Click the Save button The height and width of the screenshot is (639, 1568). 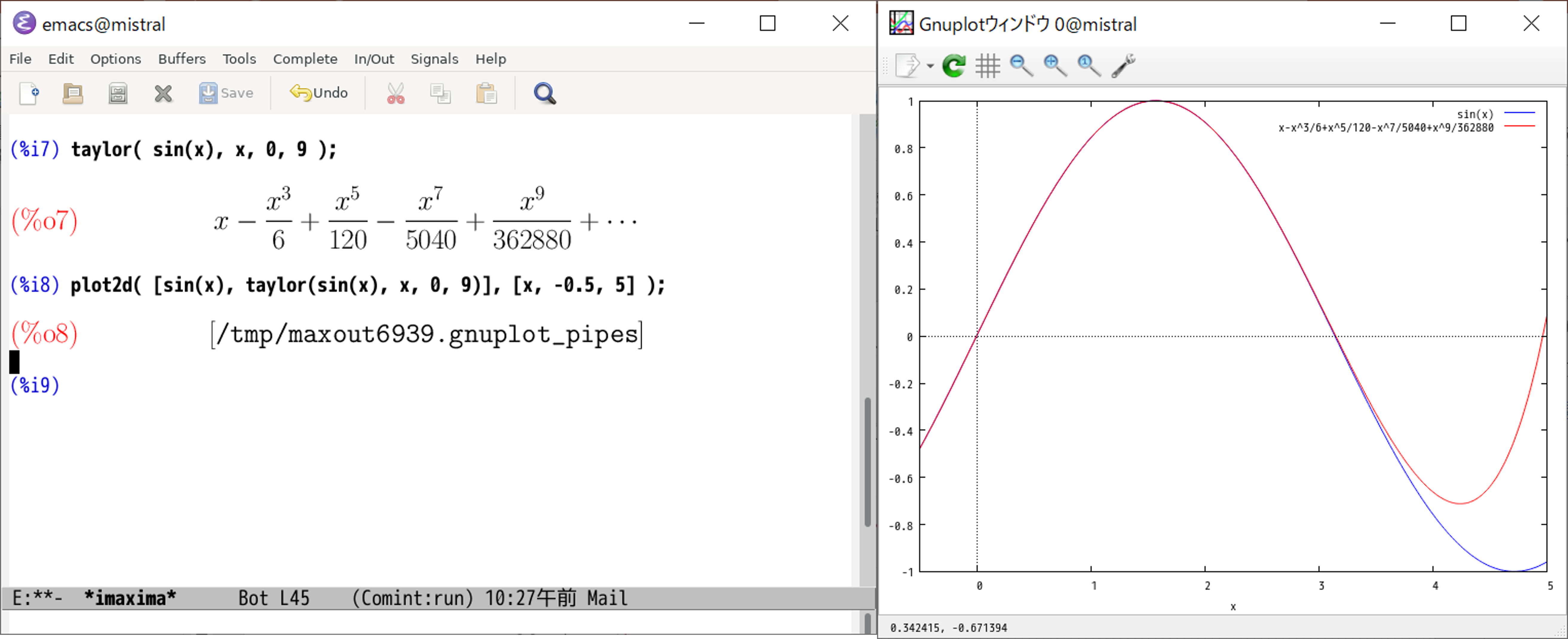pyautogui.click(x=226, y=93)
